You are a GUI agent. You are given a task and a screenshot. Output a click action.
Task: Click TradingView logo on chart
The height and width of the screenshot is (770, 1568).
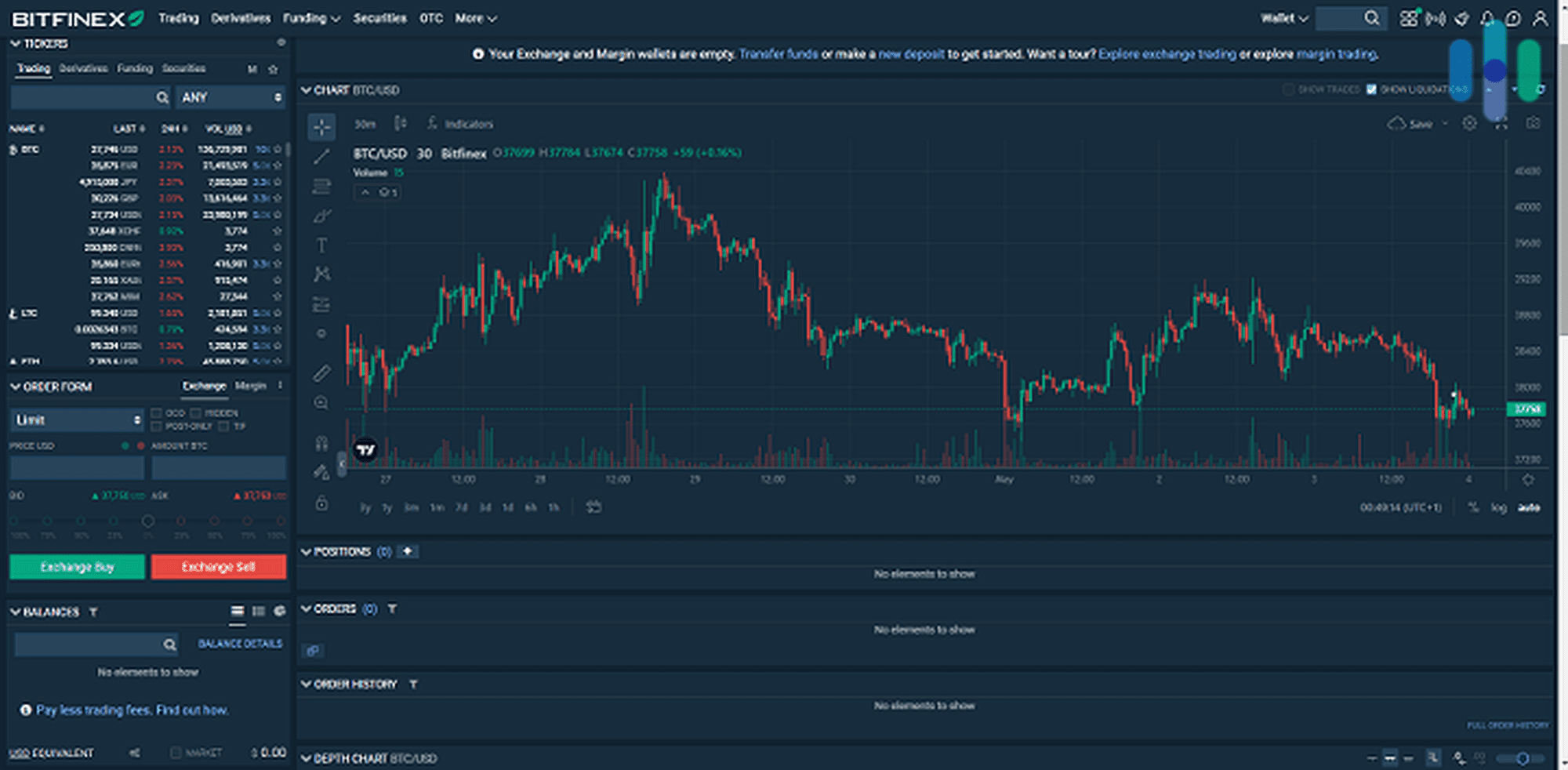pyautogui.click(x=365, y=450)
